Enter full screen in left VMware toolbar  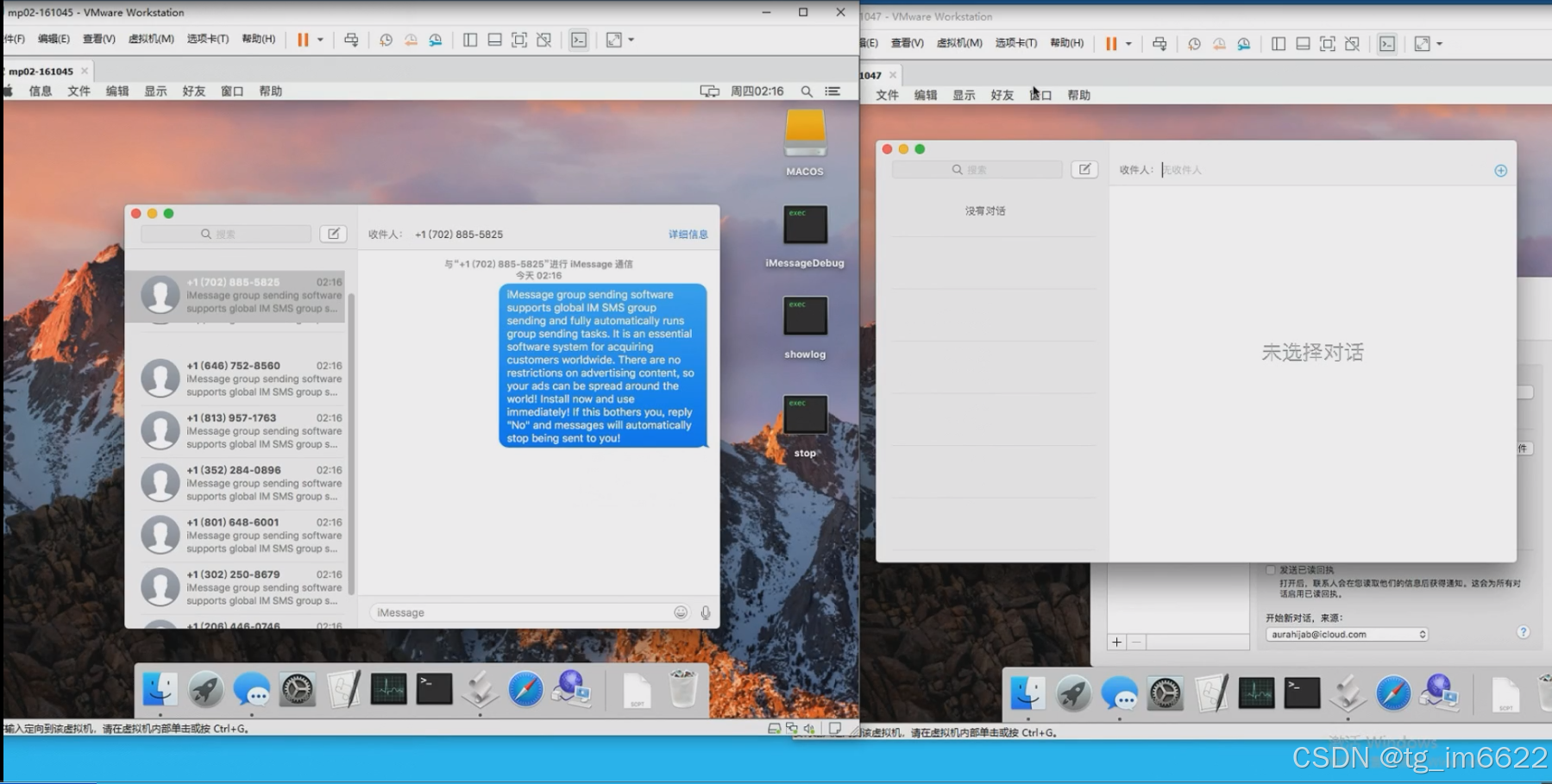pos(519,40)
